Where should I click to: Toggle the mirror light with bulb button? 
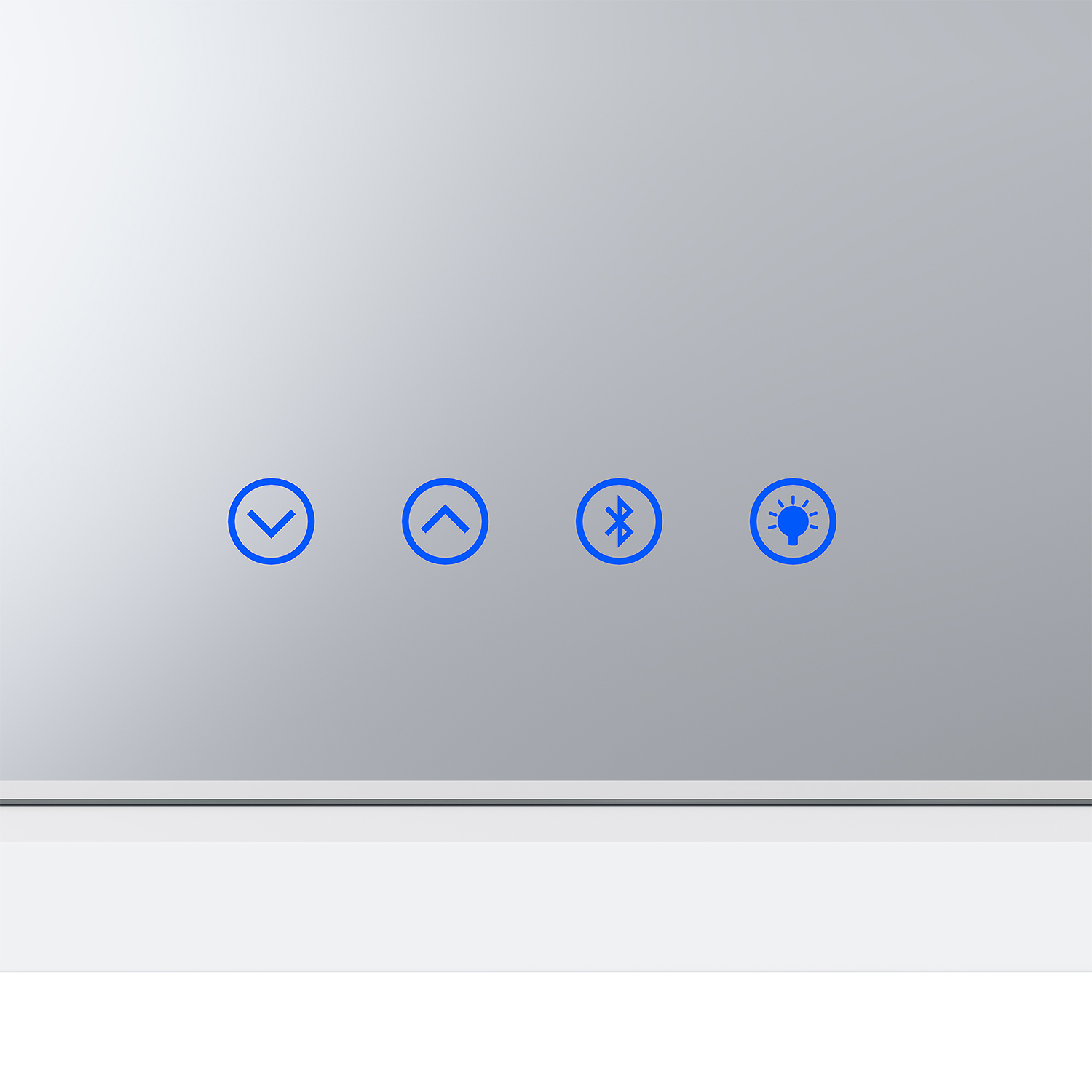[x=793, y=521]
